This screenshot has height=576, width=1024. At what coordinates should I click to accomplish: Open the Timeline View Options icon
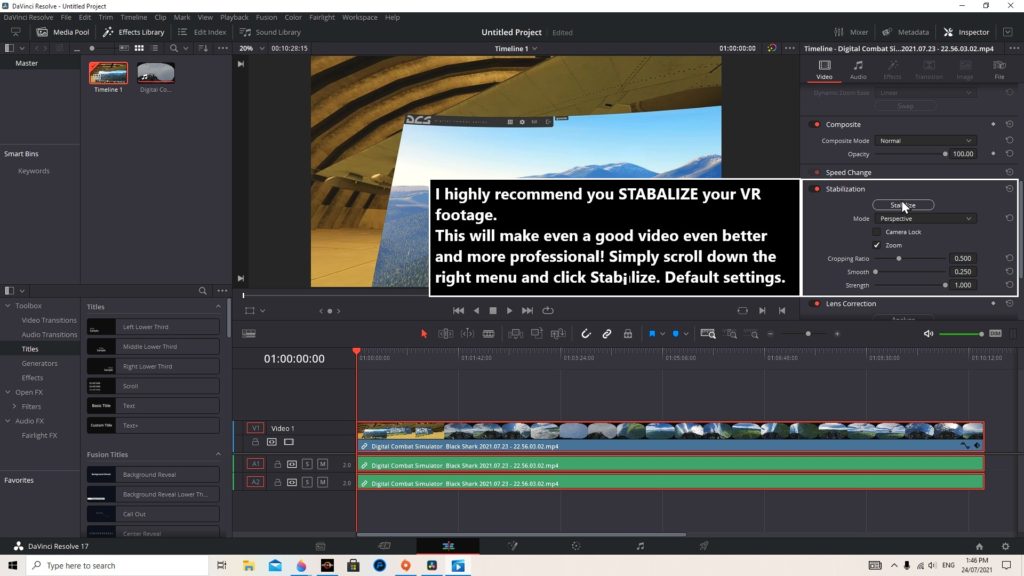249,334
